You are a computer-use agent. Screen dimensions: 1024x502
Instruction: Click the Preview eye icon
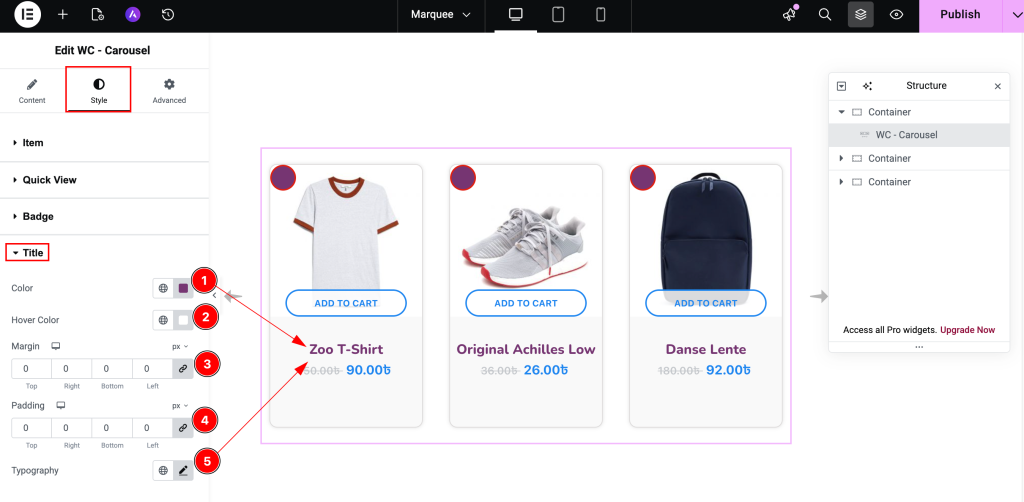click(896, 15)
